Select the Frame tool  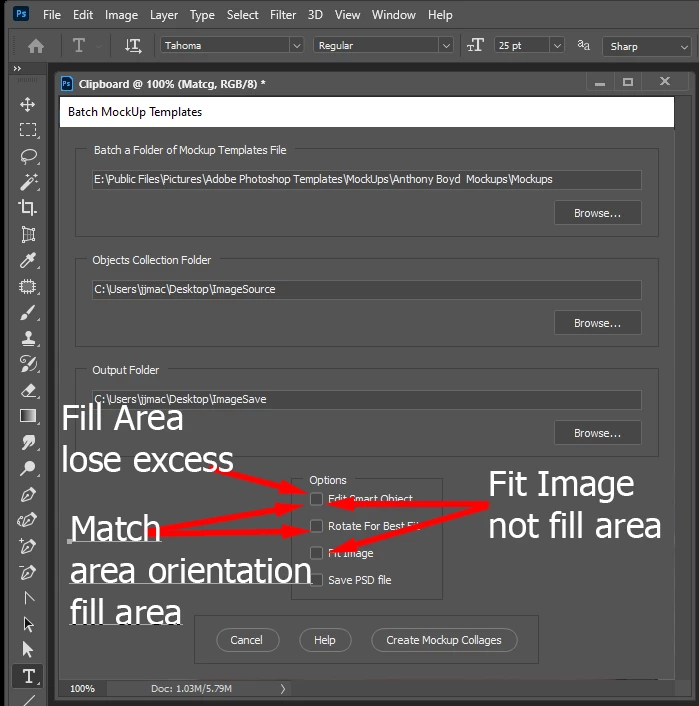(28, 234)
